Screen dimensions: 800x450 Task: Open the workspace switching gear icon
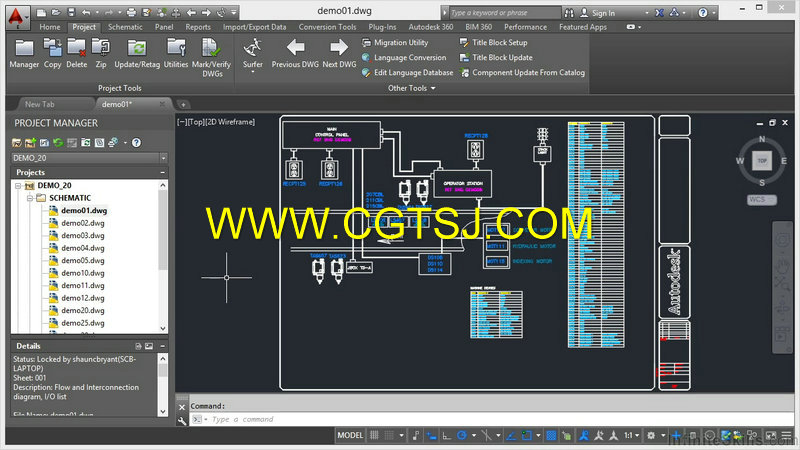[651, 435]
